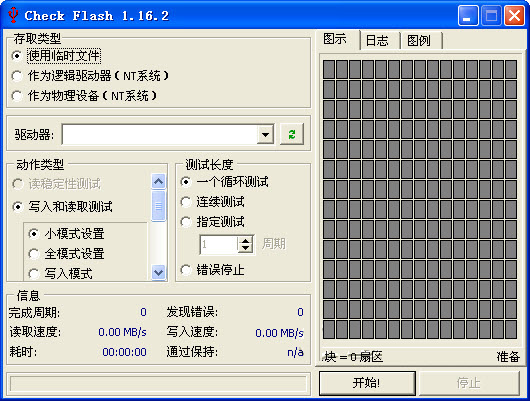Close the Check Flash window
Screen dimensions: 530x401
(514, 16)
